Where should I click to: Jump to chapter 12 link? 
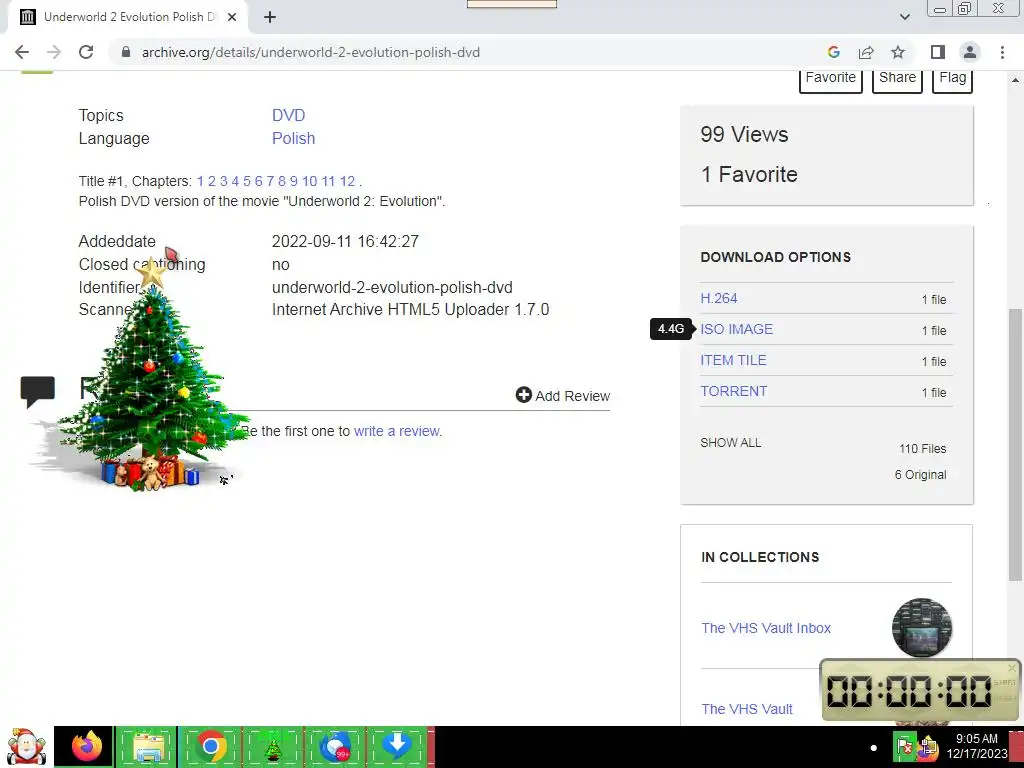347,182
